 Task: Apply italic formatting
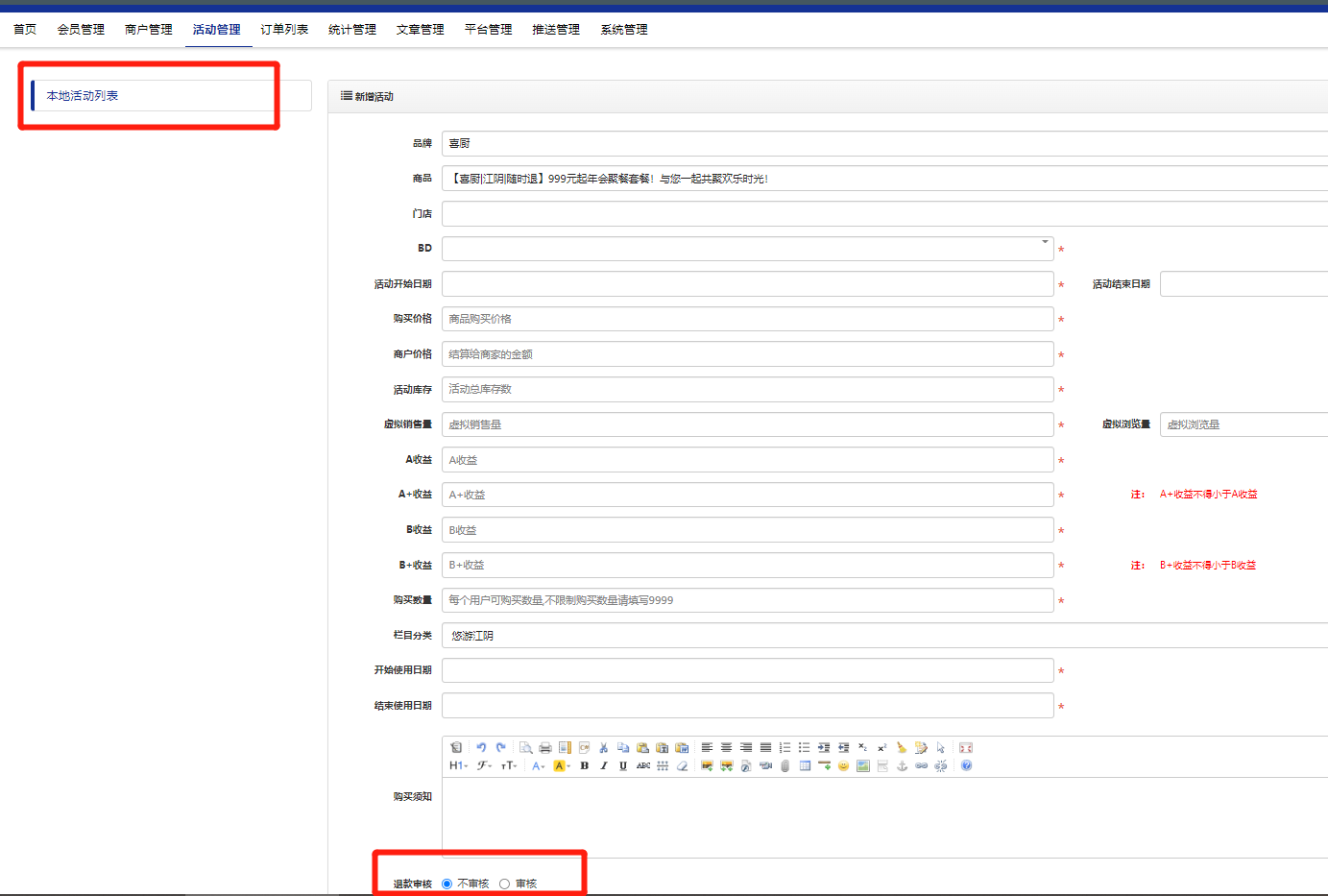click(603, 765)
